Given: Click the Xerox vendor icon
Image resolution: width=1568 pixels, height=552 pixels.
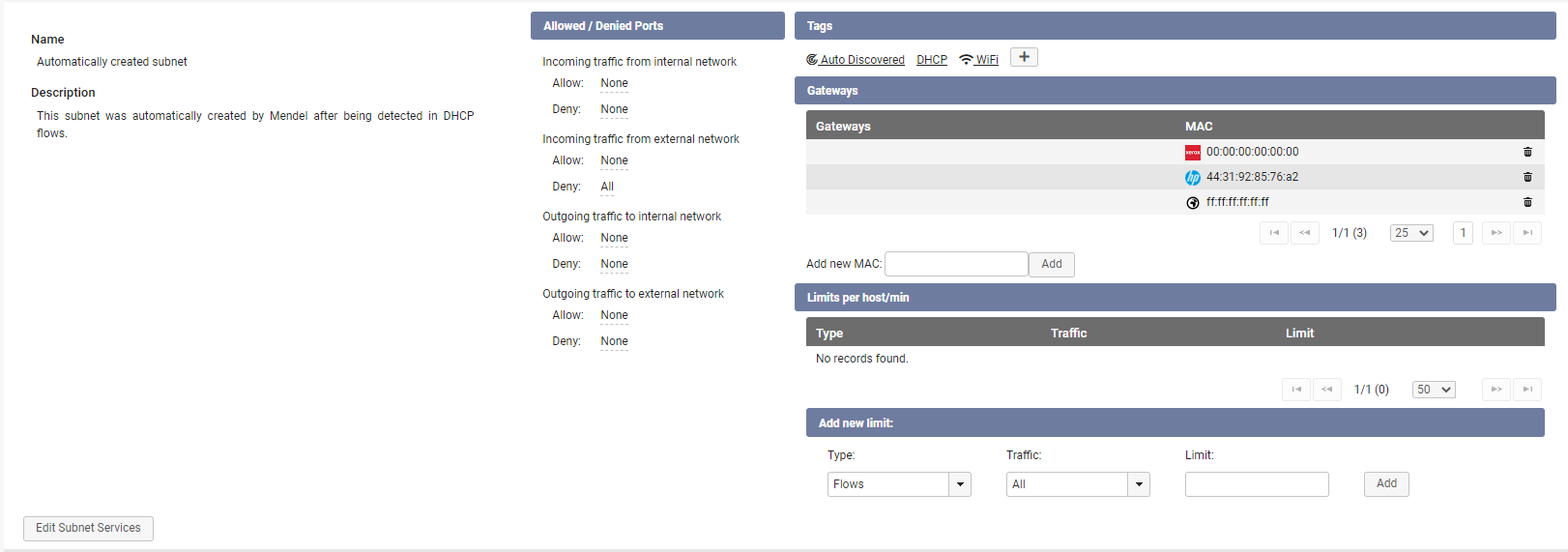Looking at the screenshot, I should (1193, 153).
